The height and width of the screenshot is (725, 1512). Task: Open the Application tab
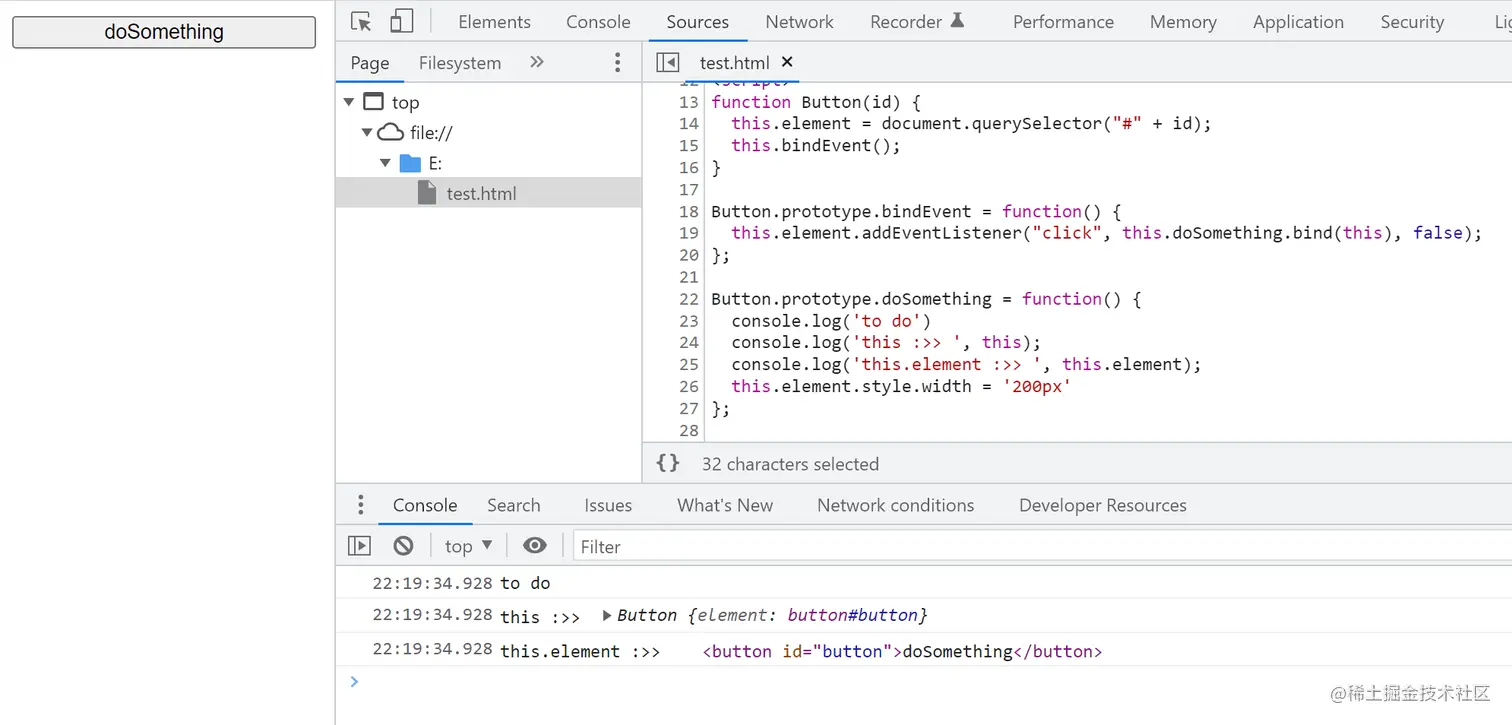point(1298,21)
